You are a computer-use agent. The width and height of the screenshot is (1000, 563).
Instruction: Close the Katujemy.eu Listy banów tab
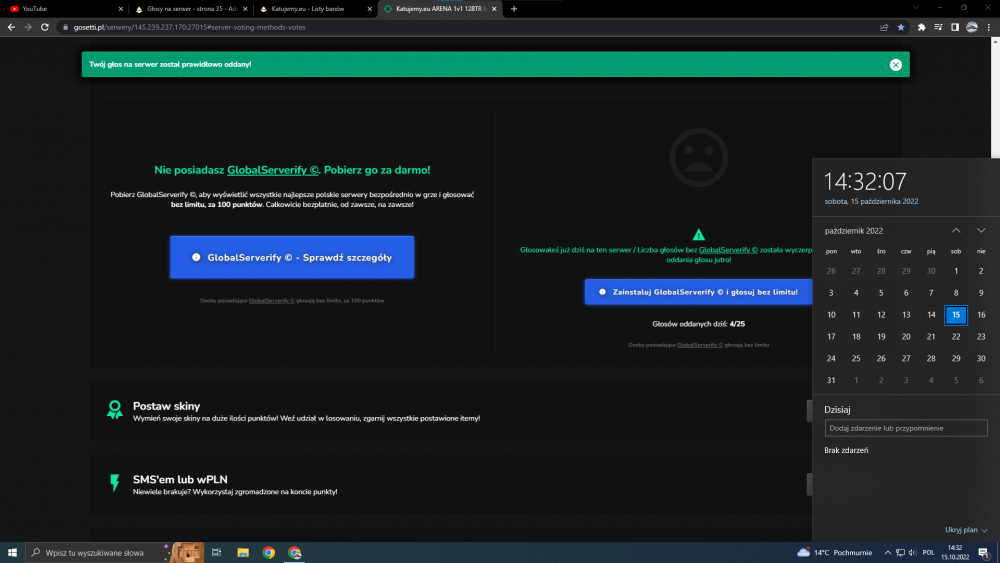point(369,9)
